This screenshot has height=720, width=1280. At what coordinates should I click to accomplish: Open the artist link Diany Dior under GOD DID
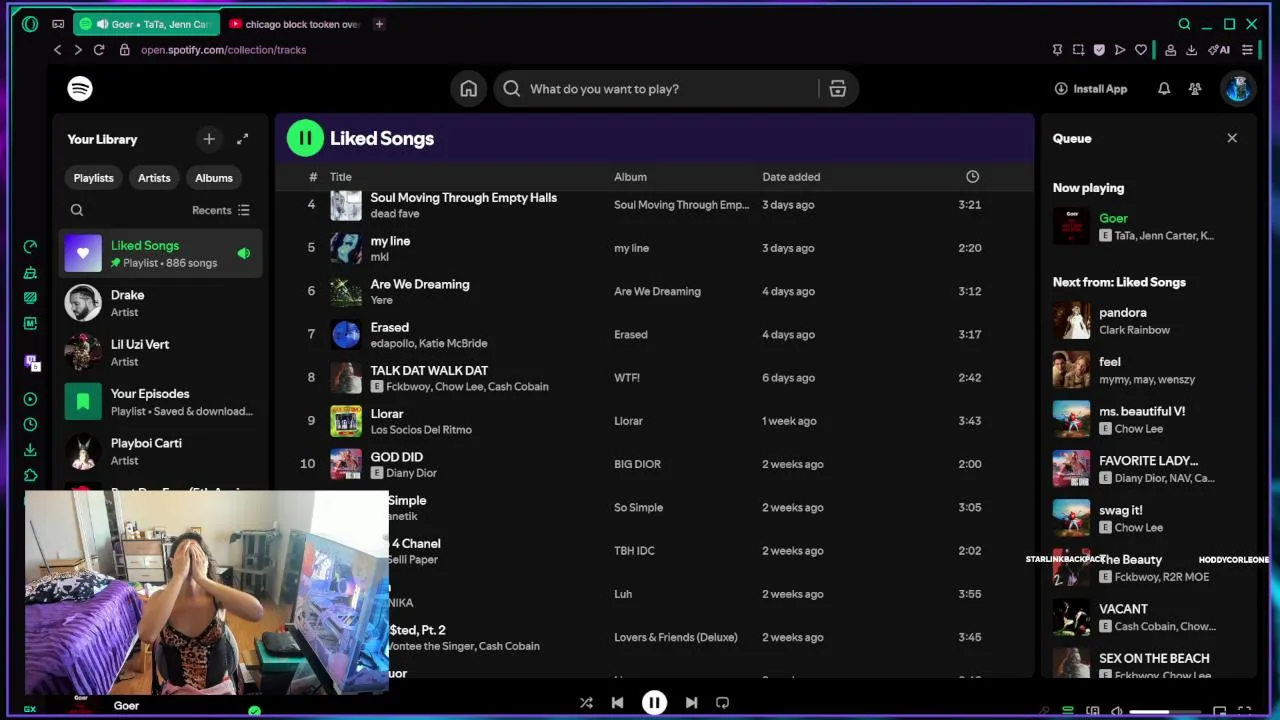coord(411,473)
